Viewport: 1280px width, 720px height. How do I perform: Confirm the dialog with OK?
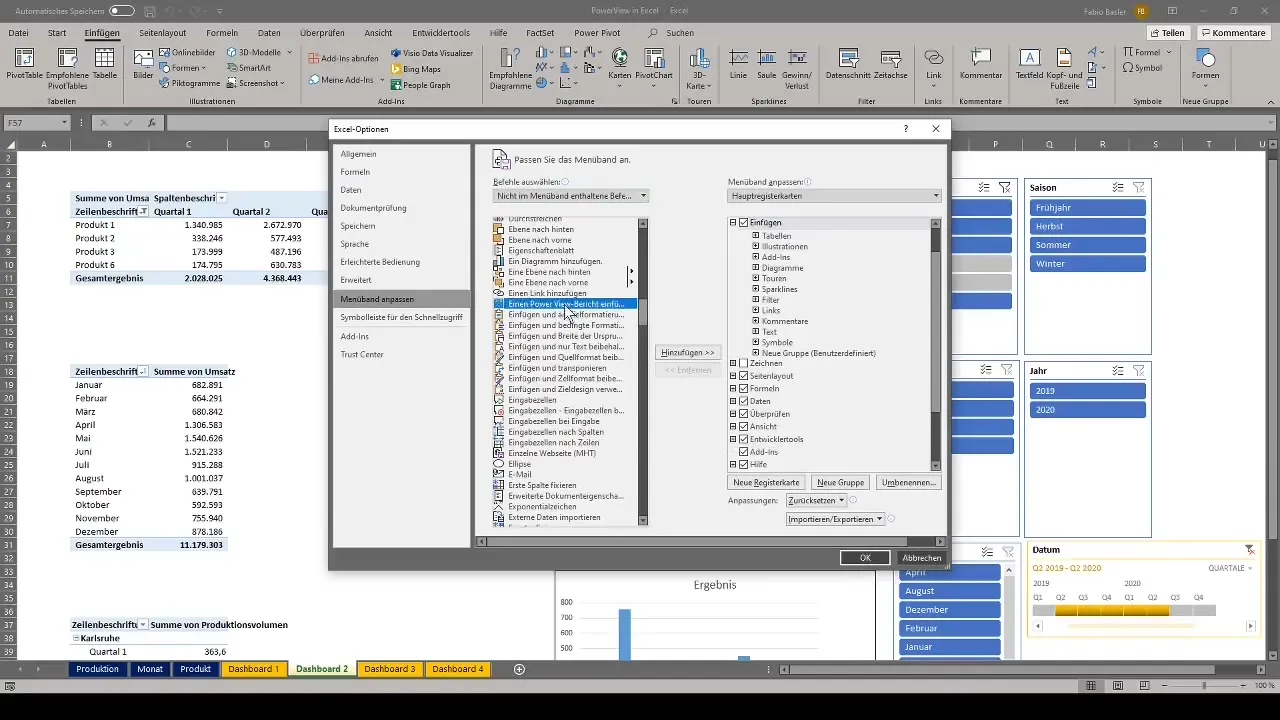click(865, 558)
